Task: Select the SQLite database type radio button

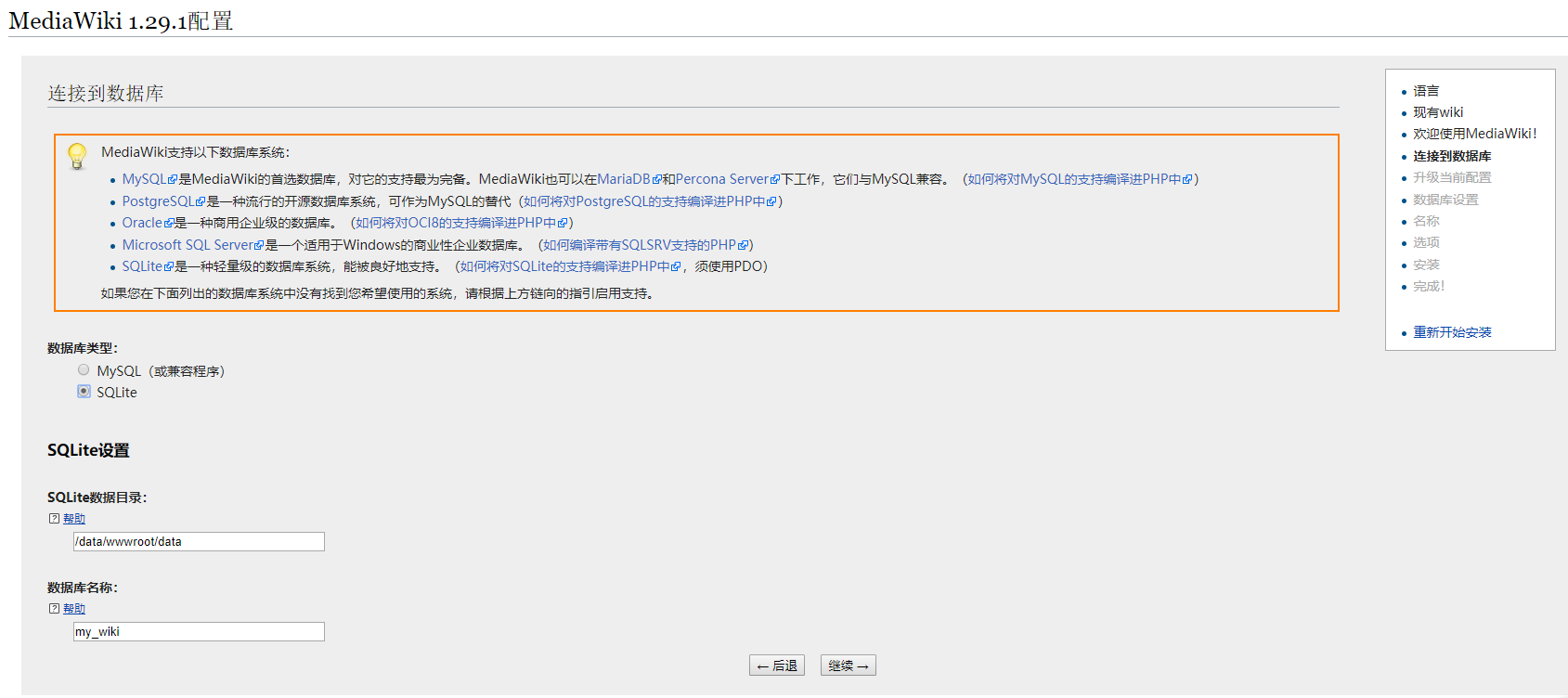Action: pyautogui.click(x=84, y=392)
